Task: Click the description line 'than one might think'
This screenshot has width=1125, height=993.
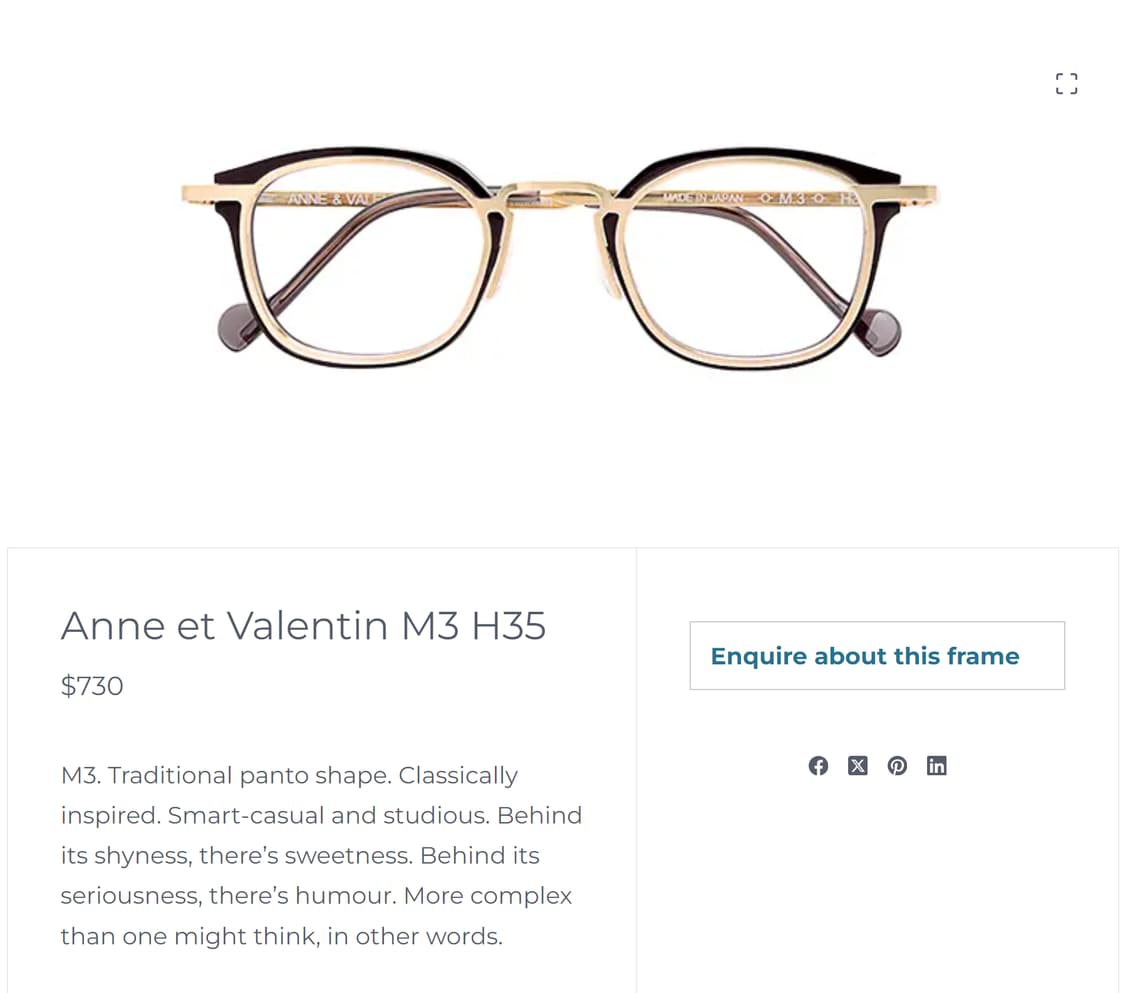Action: pyautogui.click(x=281, y=937)
